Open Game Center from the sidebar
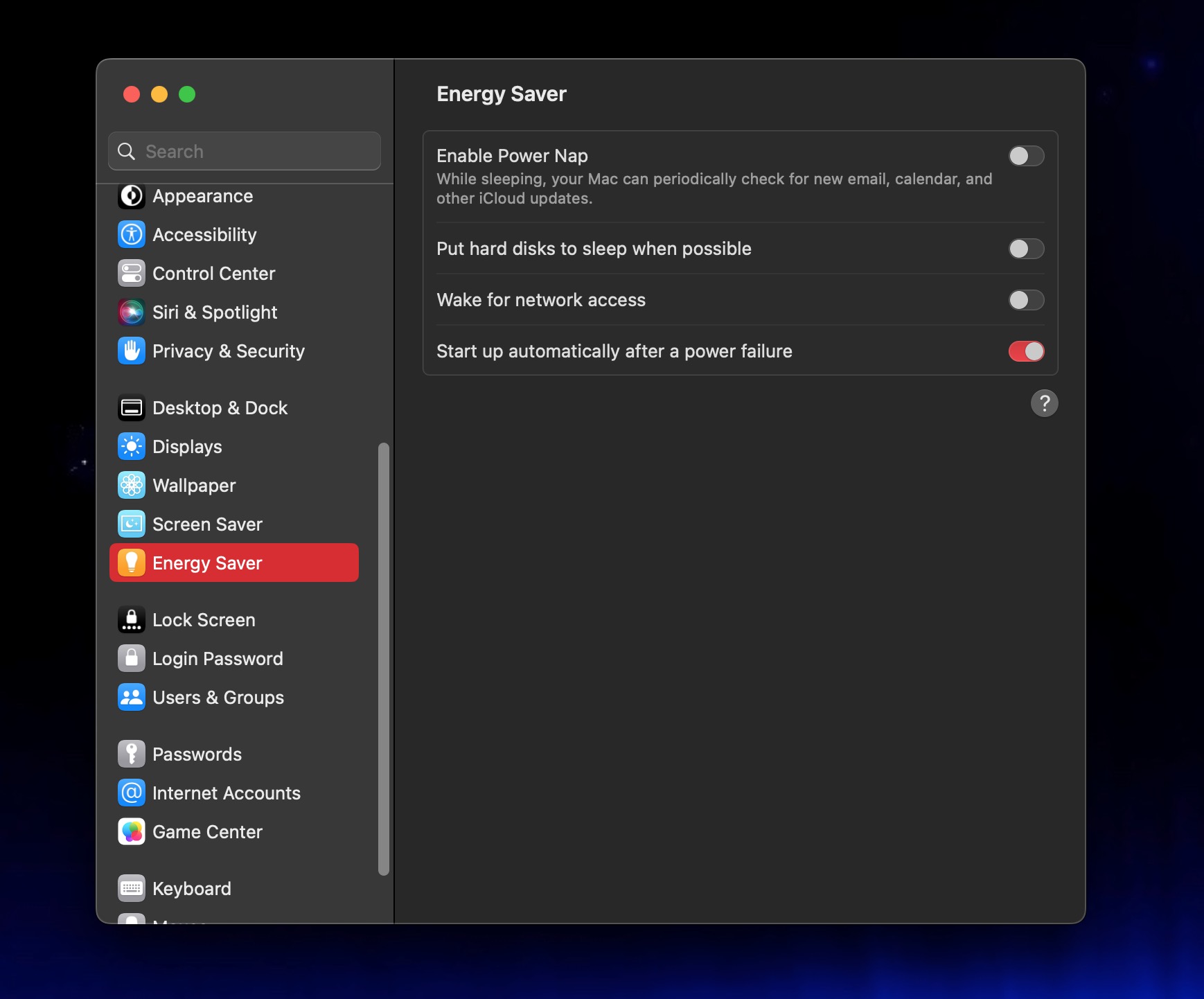The image size is (1204, 999). point(234,832)
